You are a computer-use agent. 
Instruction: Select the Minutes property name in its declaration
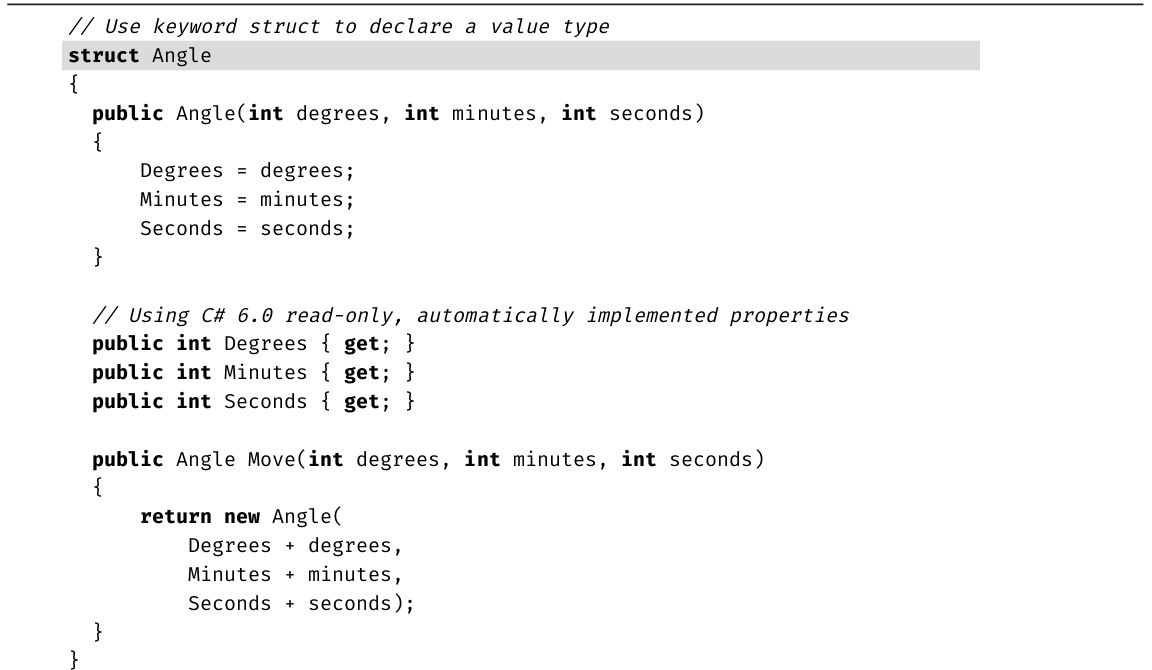pyautogui.click(x=265, y=373)
